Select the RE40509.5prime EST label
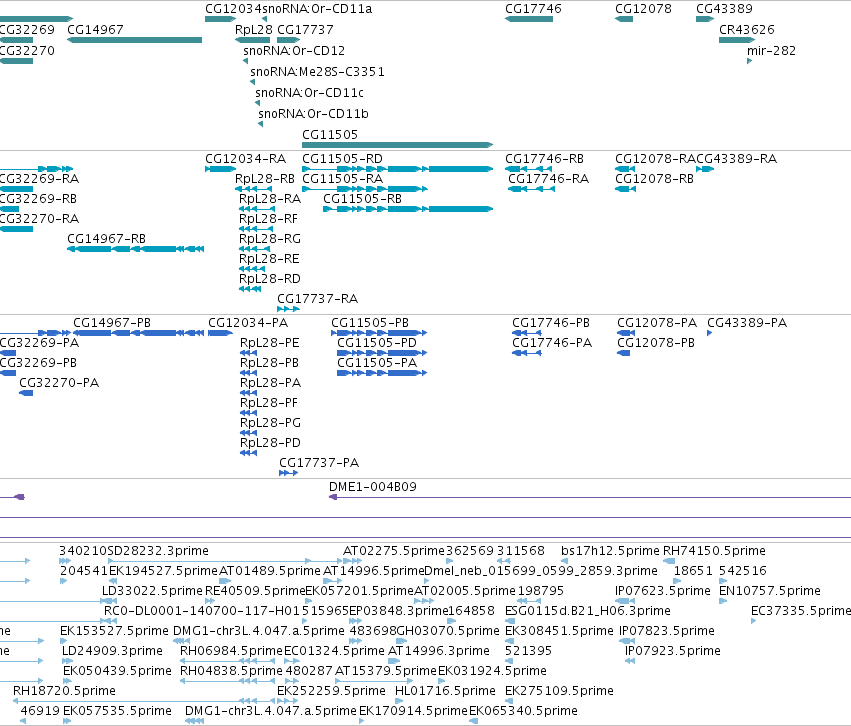This screenshot has height=726, width=851. pos(255,591)
